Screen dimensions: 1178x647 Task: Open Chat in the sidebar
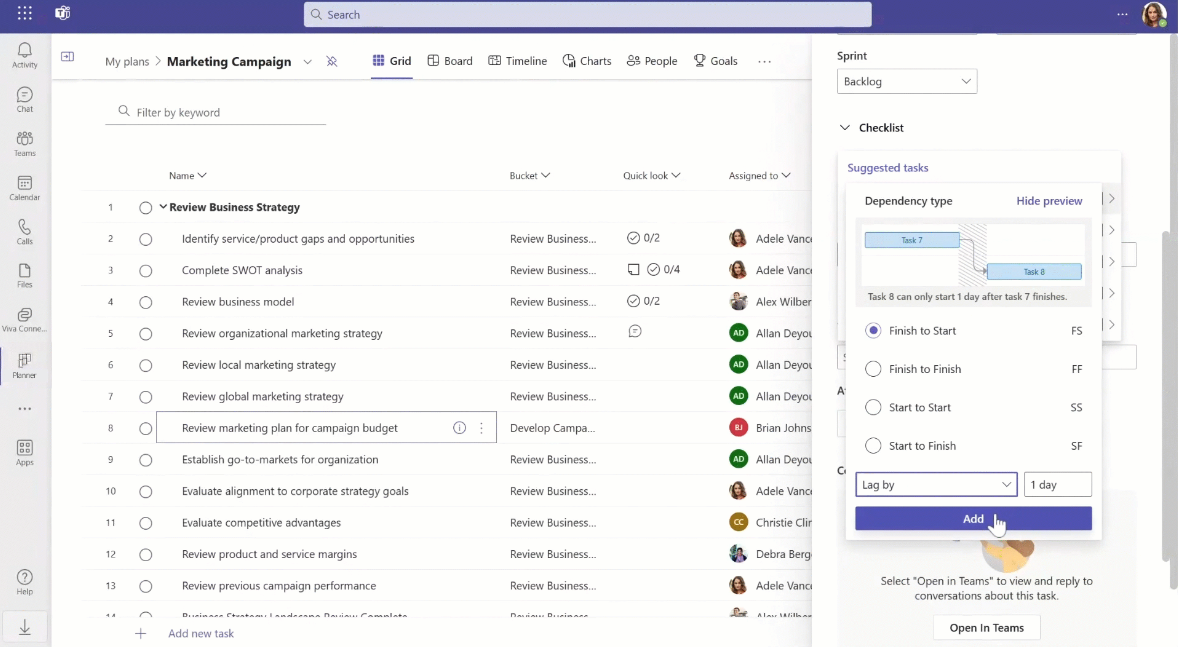point(24,98)
